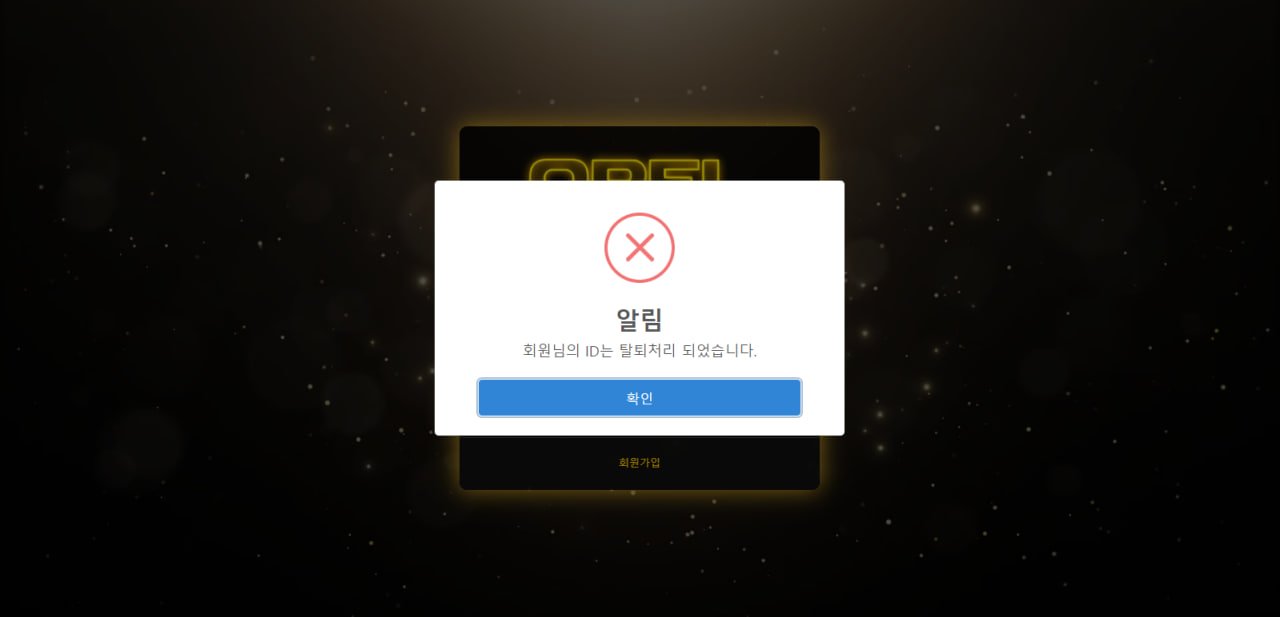Click the gold glowing top edge of login panel
This screenshot has height=617, width=1280.
pos(639,127)
